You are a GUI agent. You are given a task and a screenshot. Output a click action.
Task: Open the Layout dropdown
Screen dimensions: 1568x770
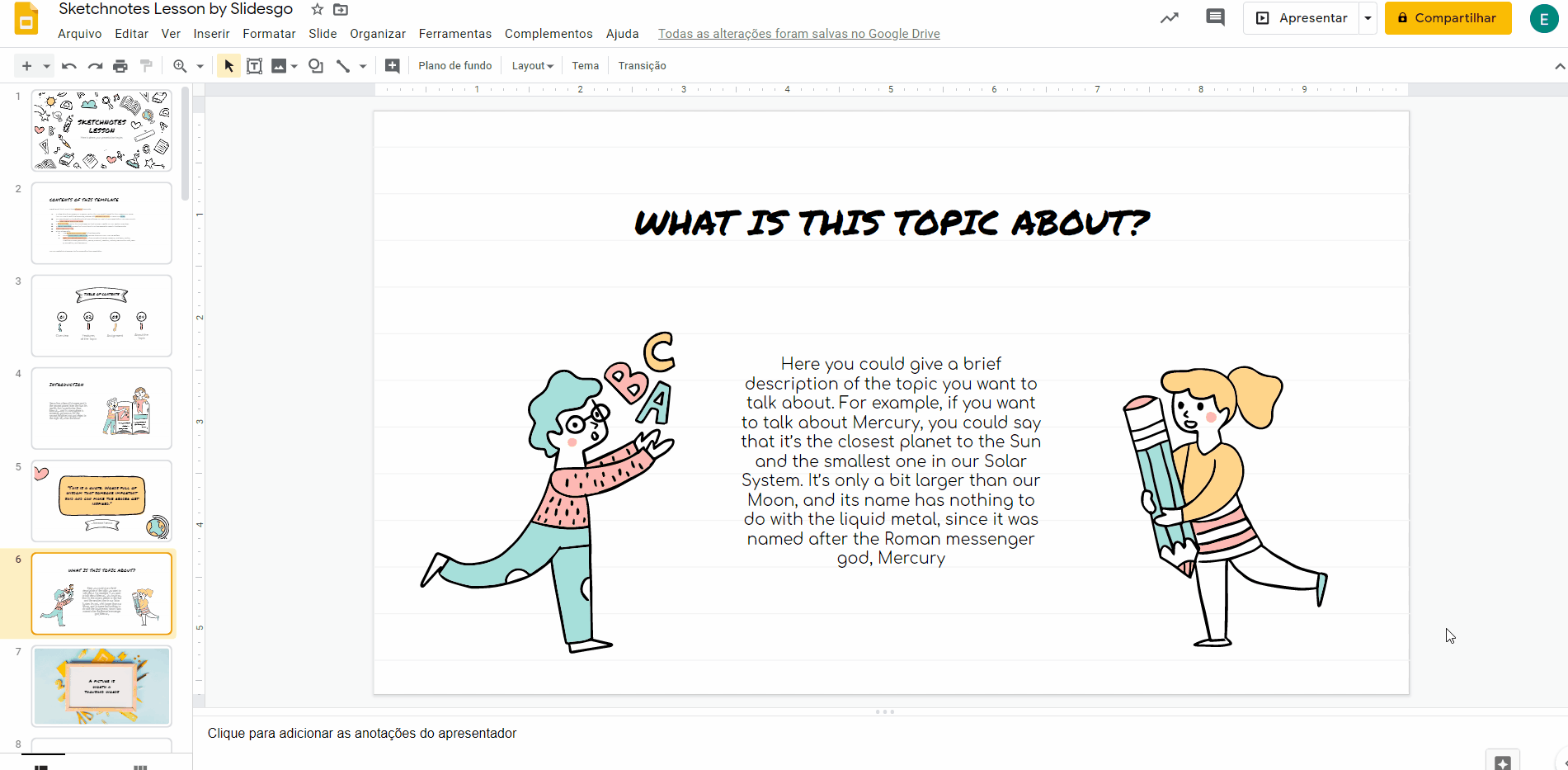532,66
